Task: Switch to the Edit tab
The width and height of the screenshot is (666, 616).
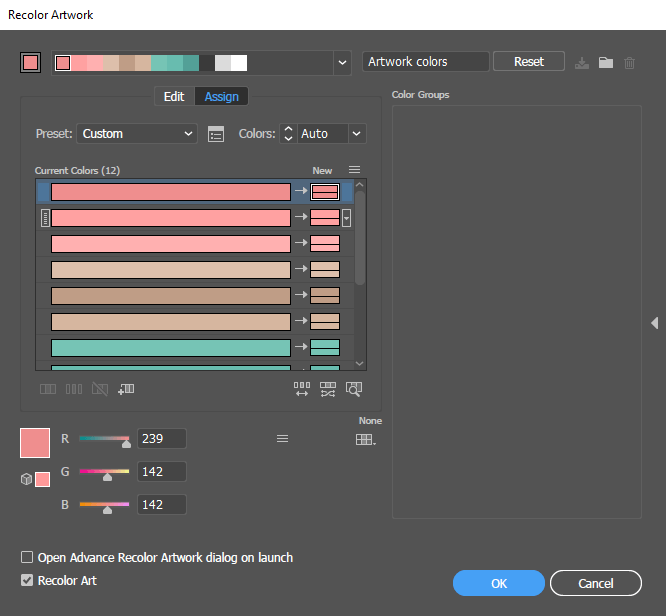Action: click(174, 96)
